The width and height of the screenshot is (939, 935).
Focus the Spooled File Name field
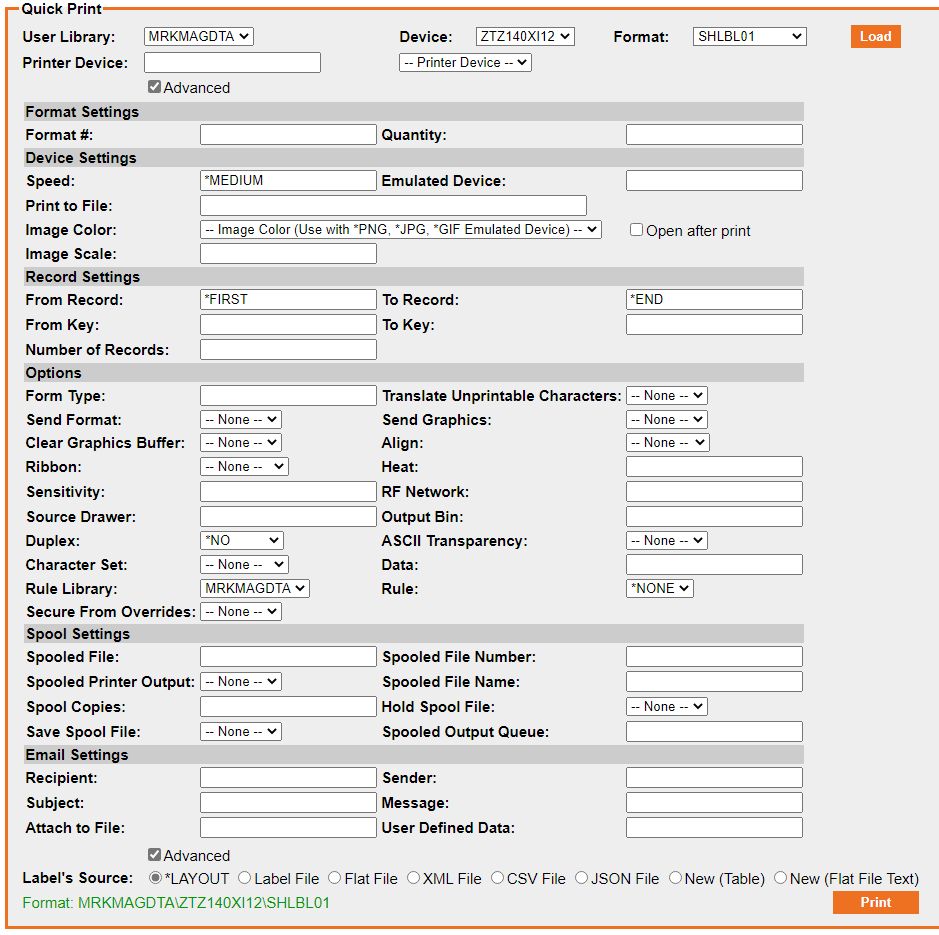click(x=714, y=682)
